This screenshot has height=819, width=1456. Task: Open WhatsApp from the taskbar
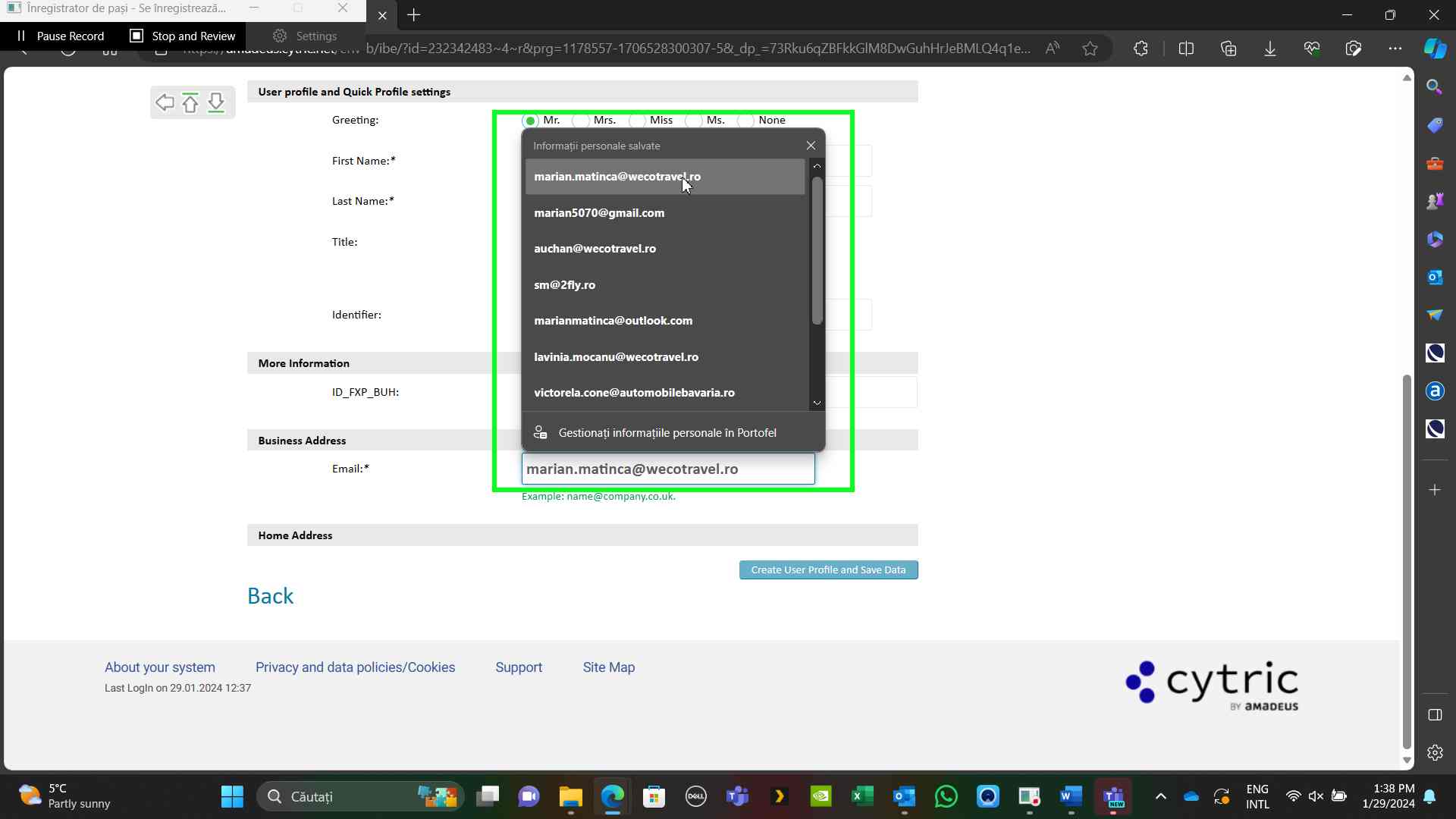(946, 796)
